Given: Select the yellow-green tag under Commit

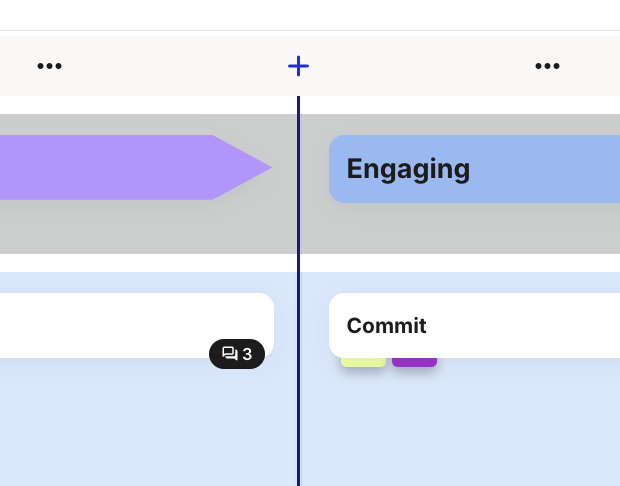Looking at the screenshot, I should (363, 362).
